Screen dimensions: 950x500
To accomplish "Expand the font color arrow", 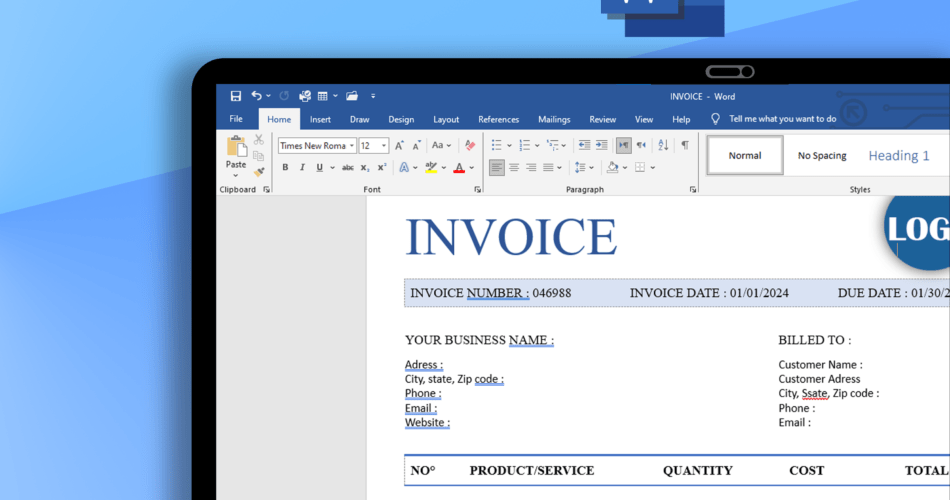I will tap(472, 168).
